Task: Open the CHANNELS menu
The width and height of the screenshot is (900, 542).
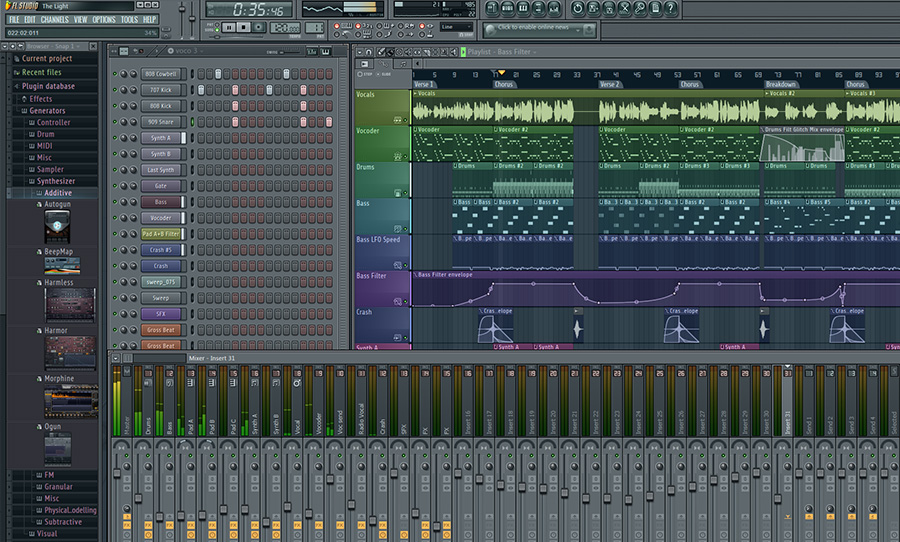Action: [55, 20]
